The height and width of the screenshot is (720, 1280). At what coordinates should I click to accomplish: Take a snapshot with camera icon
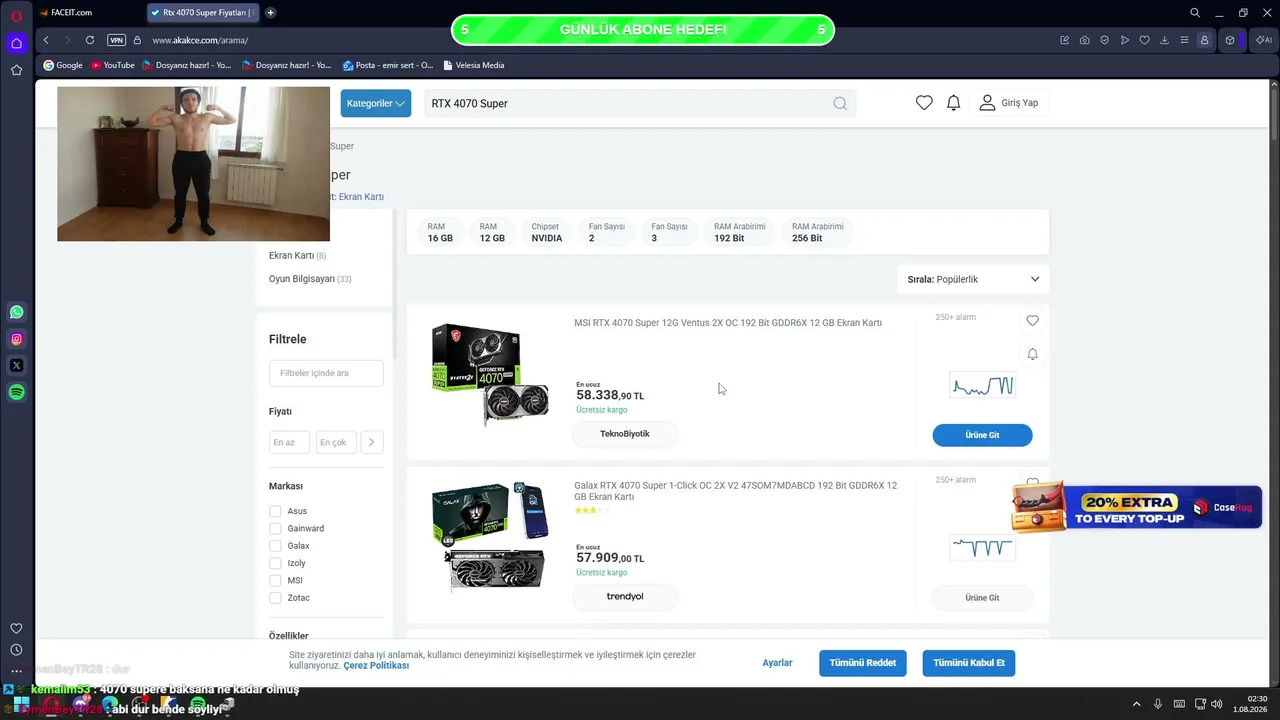1085,40
